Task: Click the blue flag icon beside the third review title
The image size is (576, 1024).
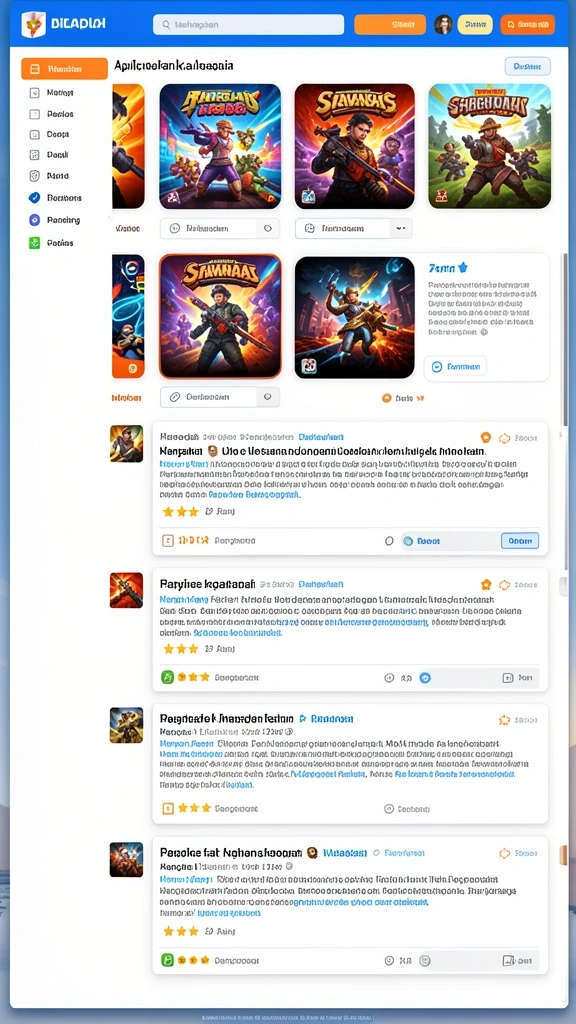Action: (x=302, y=718)
